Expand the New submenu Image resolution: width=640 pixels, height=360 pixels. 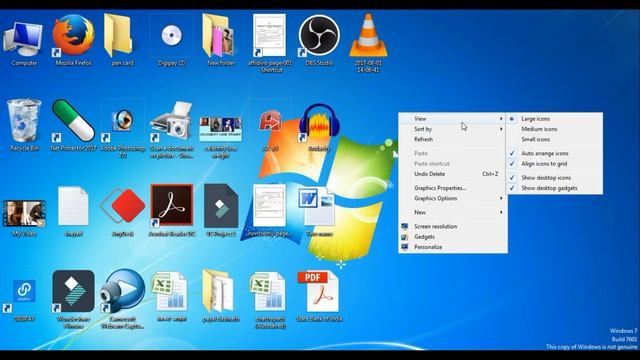pos(453,212)
